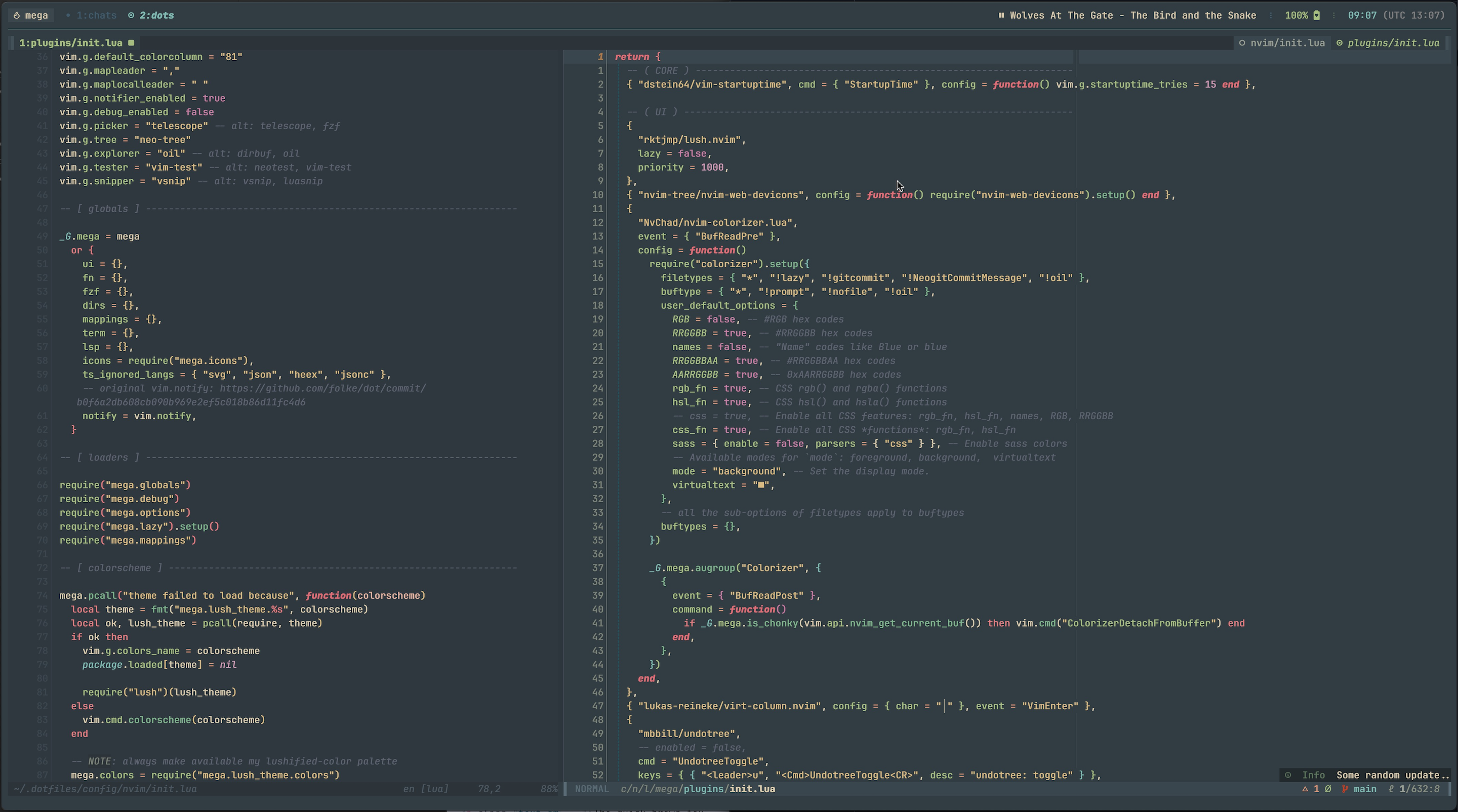Click the ~/.dotfiles/config/nvim/init.lua path in left statusline
This screenshot has width=1458, height=812.
point(105,789)
